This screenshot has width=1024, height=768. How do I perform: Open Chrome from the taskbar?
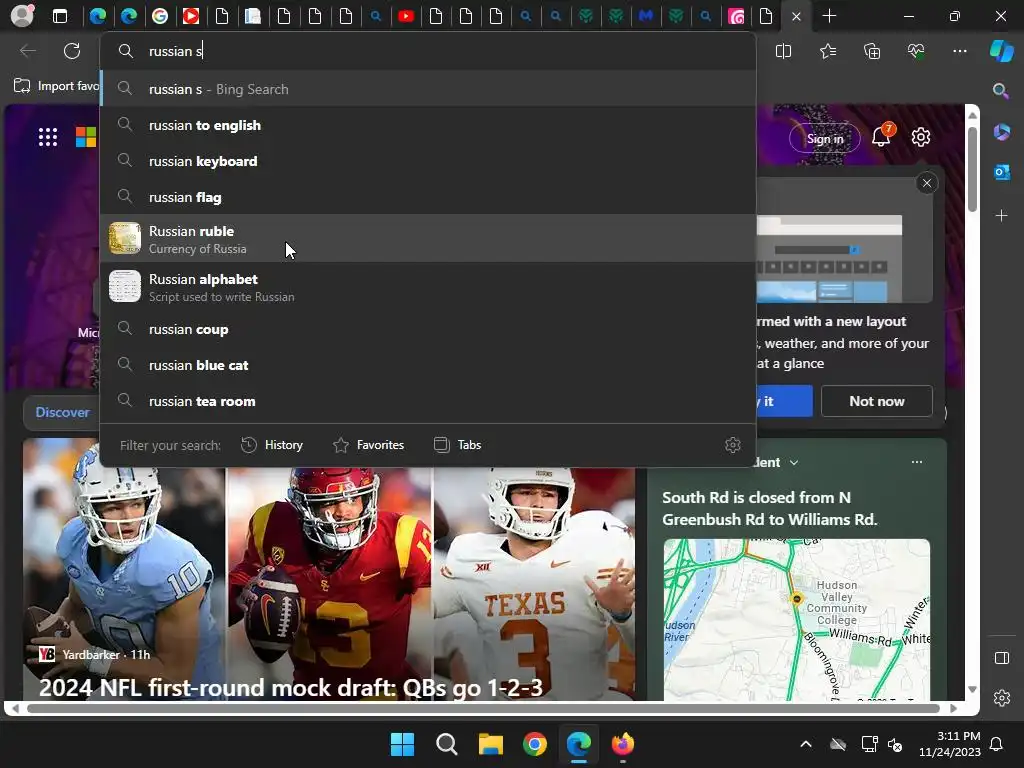point(535,744)
